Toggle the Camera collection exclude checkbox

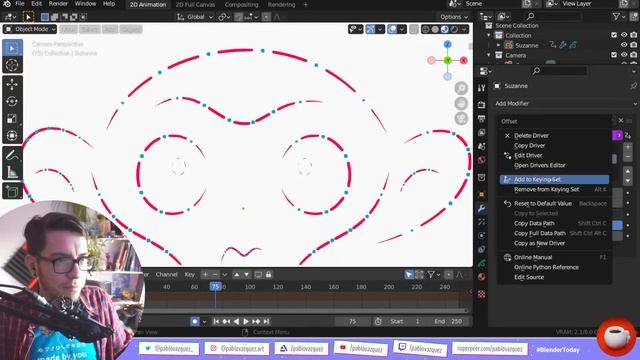614,55
